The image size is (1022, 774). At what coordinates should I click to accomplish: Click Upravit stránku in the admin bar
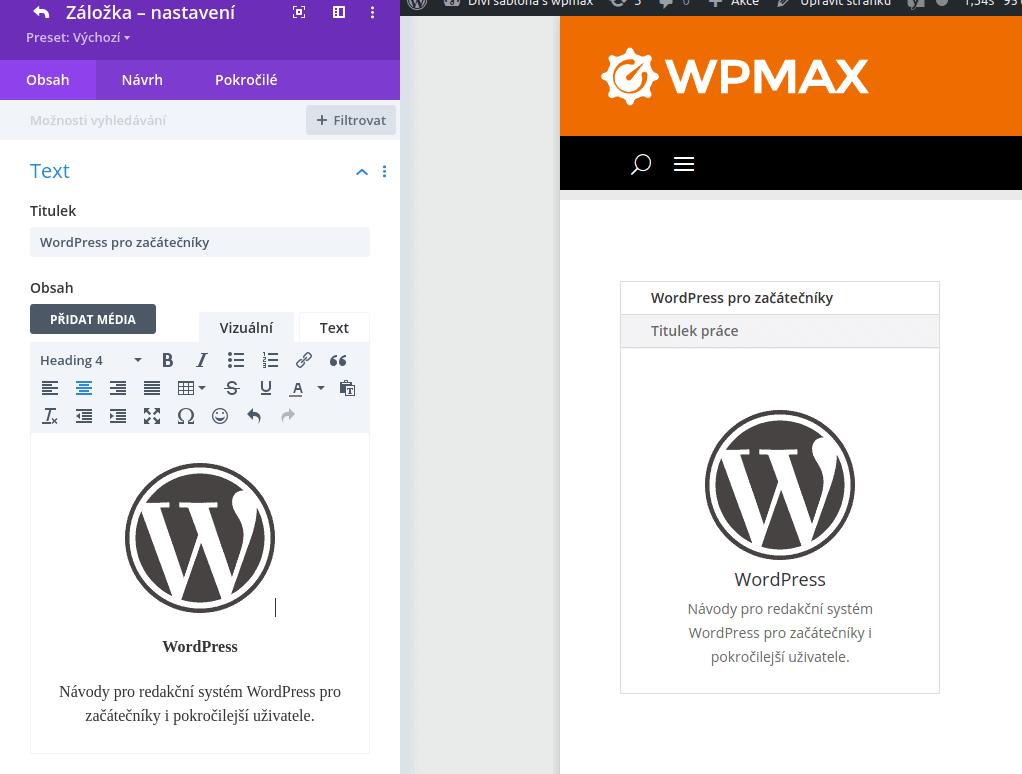834,3
